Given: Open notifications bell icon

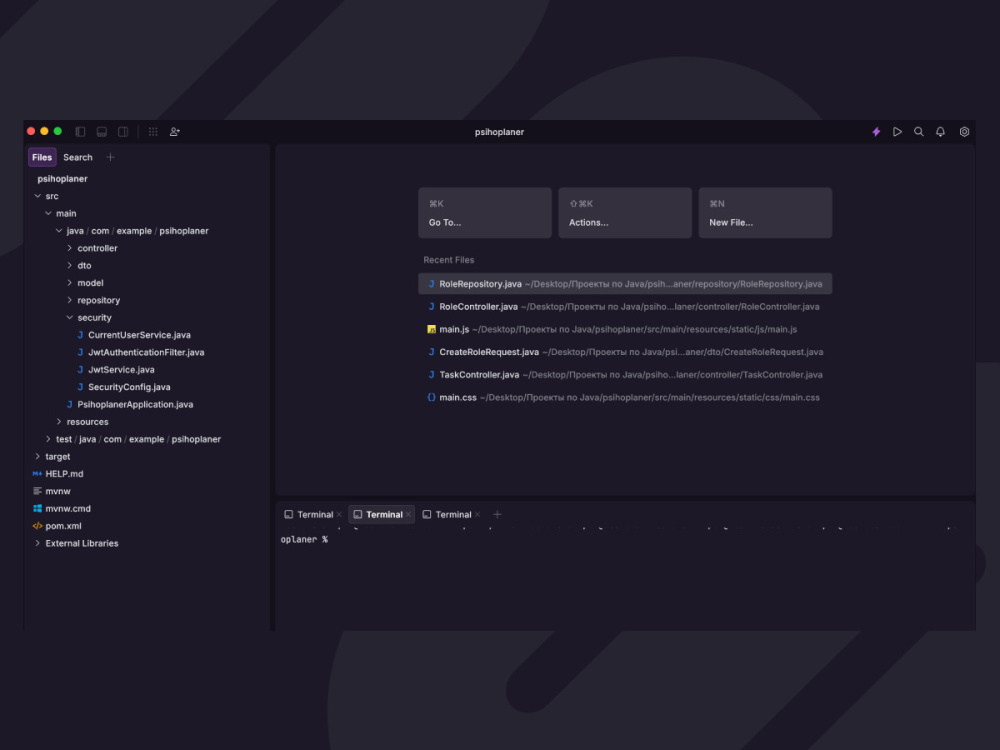Looking at the screenshot, I should coord(940,131).
